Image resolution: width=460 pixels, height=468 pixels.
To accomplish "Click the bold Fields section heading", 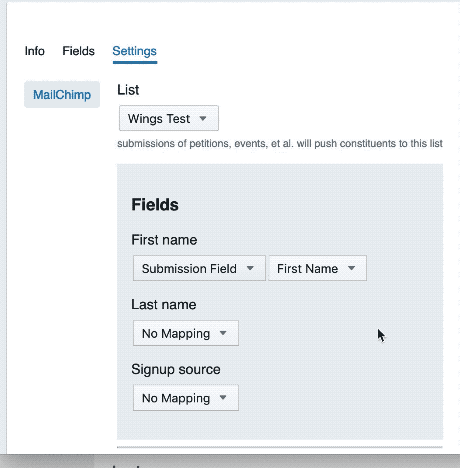I will tap(155, 204).
